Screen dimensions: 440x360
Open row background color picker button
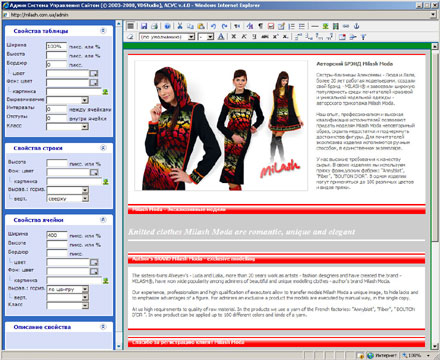(x=94, y=172)
